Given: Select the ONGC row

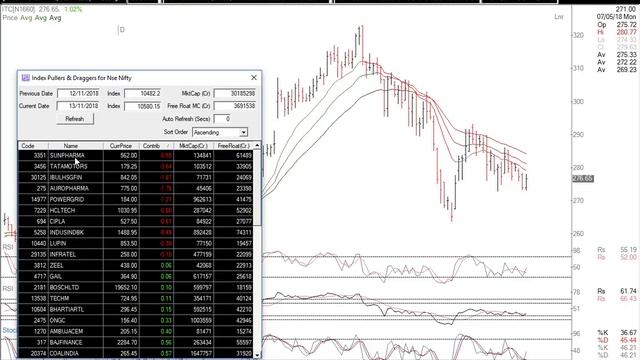Looking at the screenshot, I should click(x=136, y=321).
